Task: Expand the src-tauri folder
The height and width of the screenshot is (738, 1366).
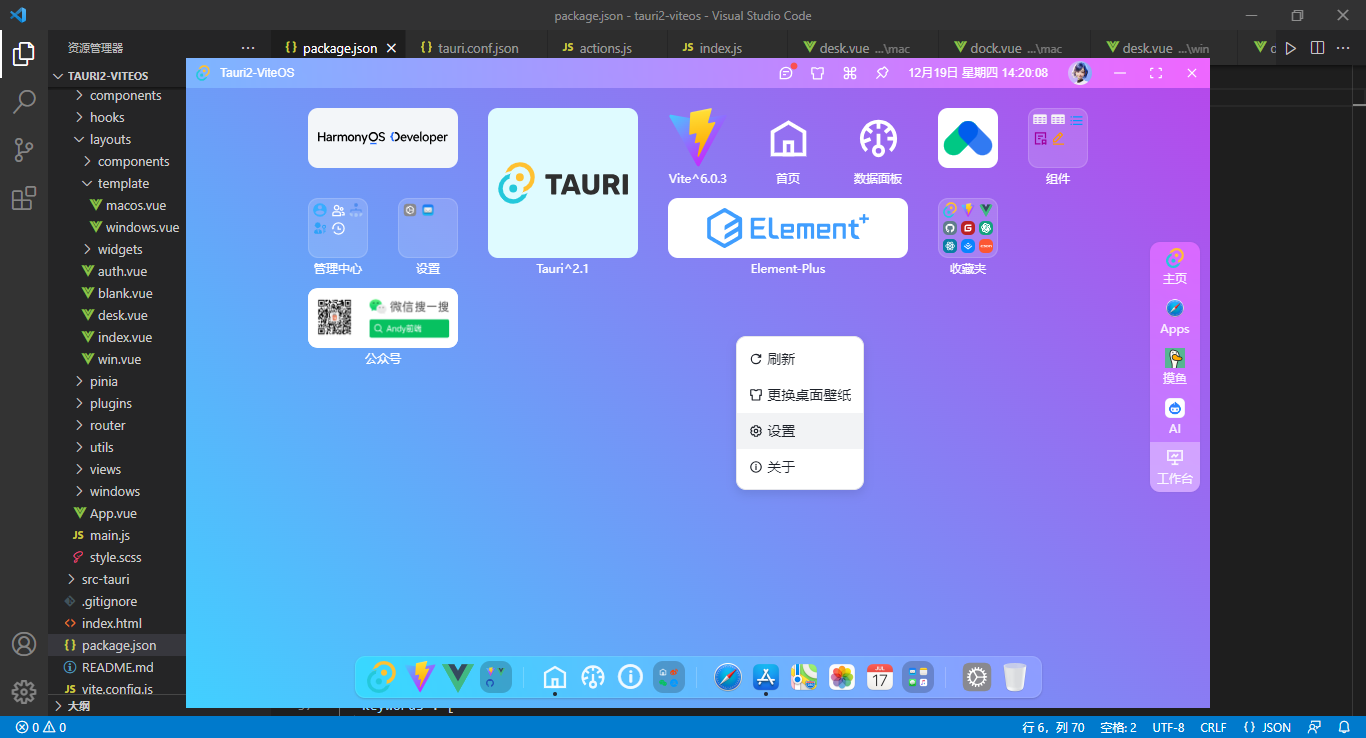Action: 105,579
